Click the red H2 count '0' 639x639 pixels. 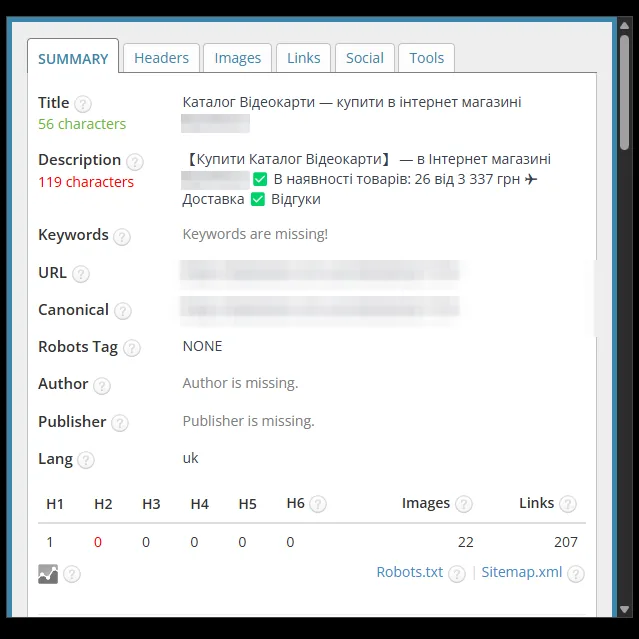coord(98,542)
